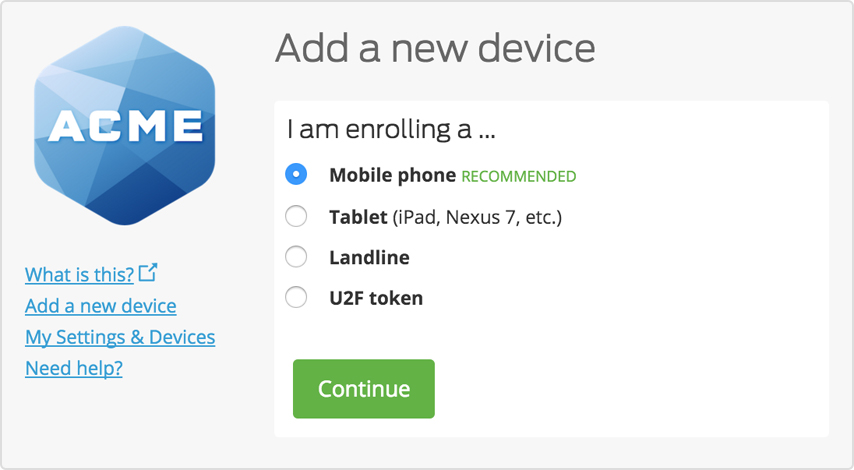
Task: Choose the U2F token radio button
Action: coord(296,297)
